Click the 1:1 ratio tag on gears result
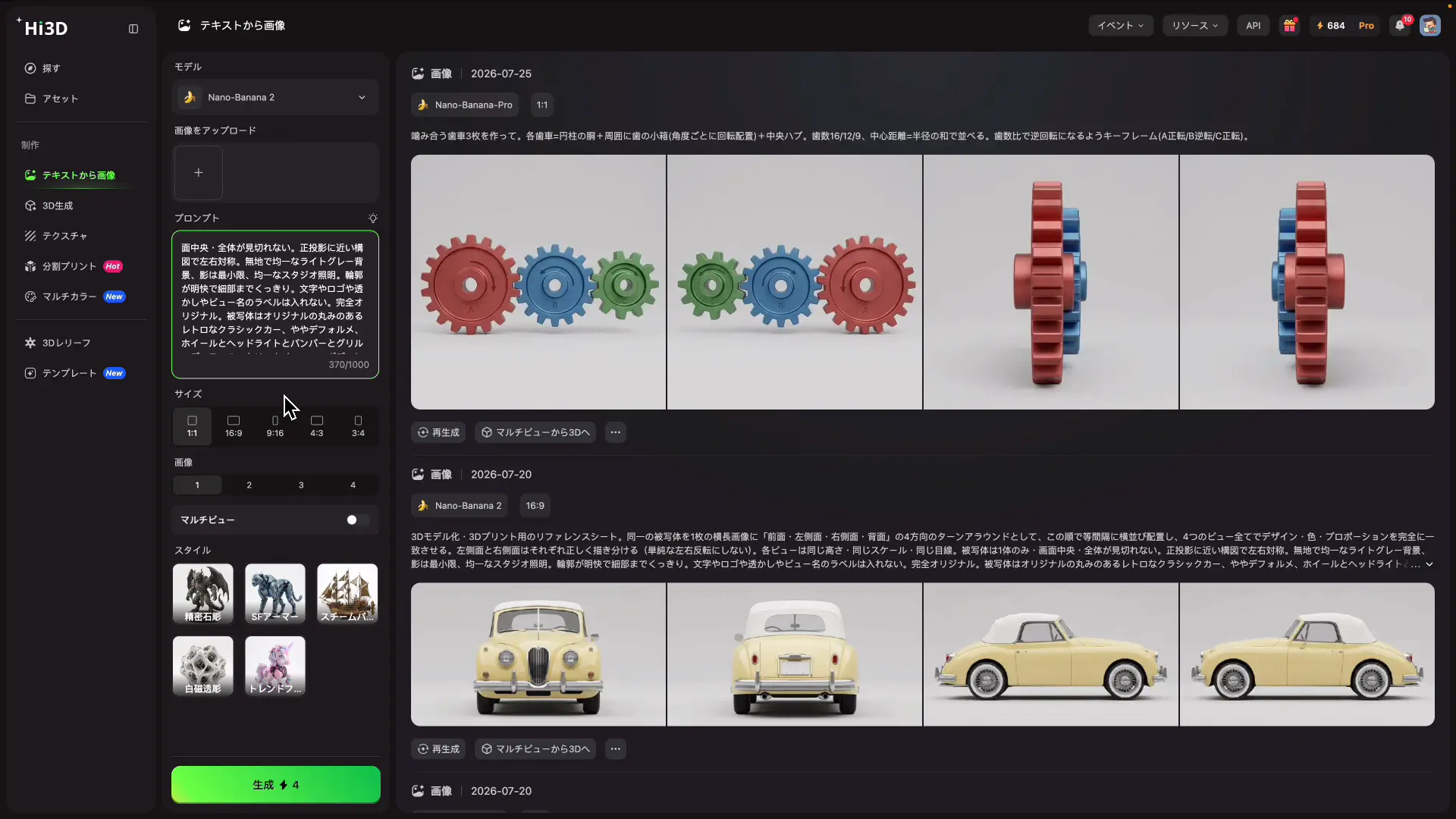Screen dimensions: 1456x819 pos(542,105)
